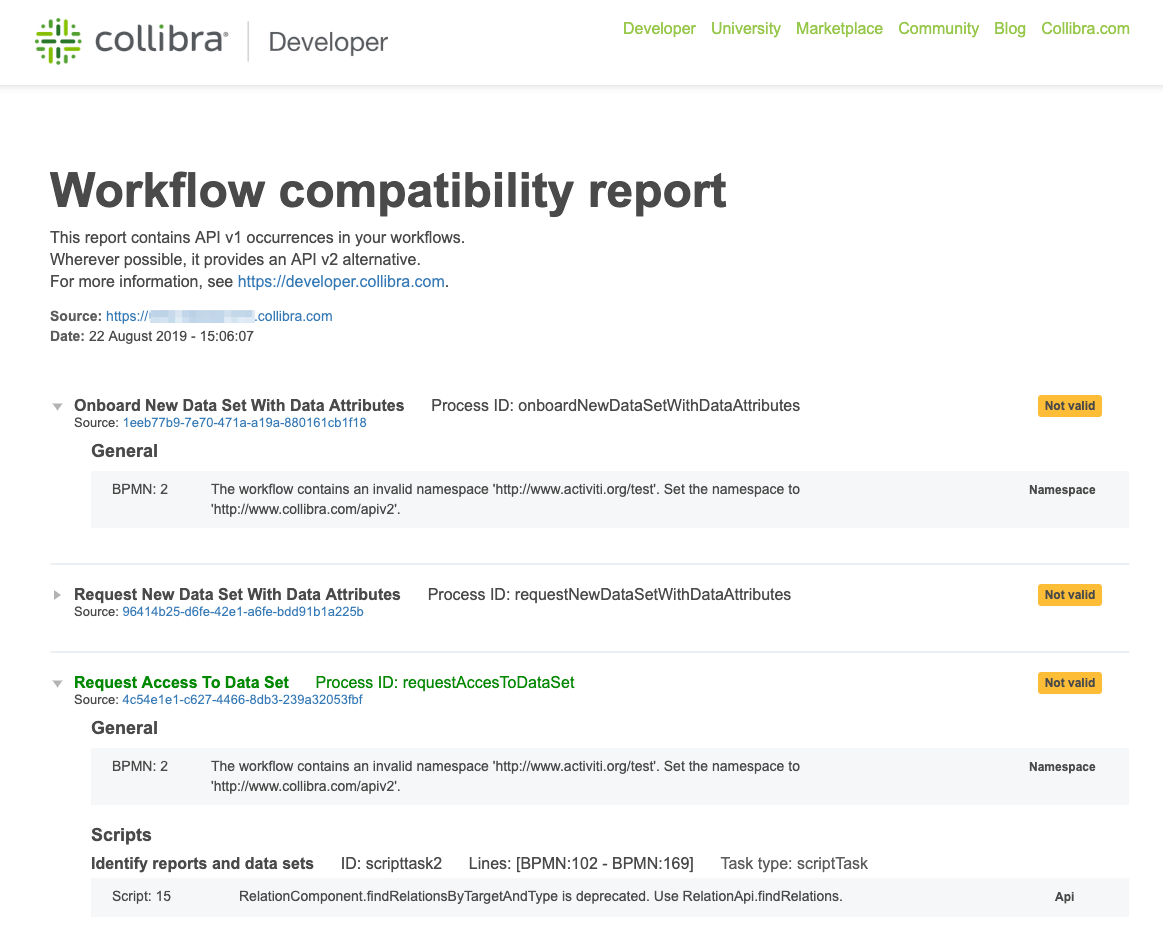Open source link 96414b25-d6fe-42e1-a6fe-bdd91b1a225b
Screen dimensions: 1163x944
[x=243, y=612]
